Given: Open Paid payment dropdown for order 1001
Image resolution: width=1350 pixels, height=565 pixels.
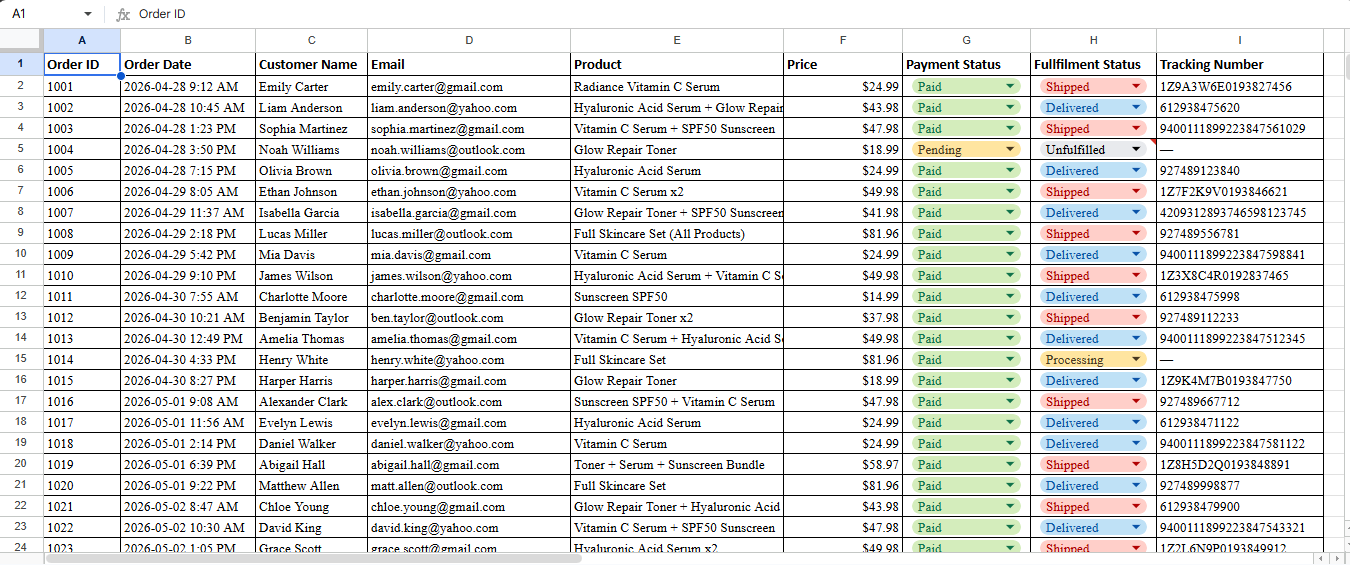Looking at the screenshot, I should coord(1010,87).
